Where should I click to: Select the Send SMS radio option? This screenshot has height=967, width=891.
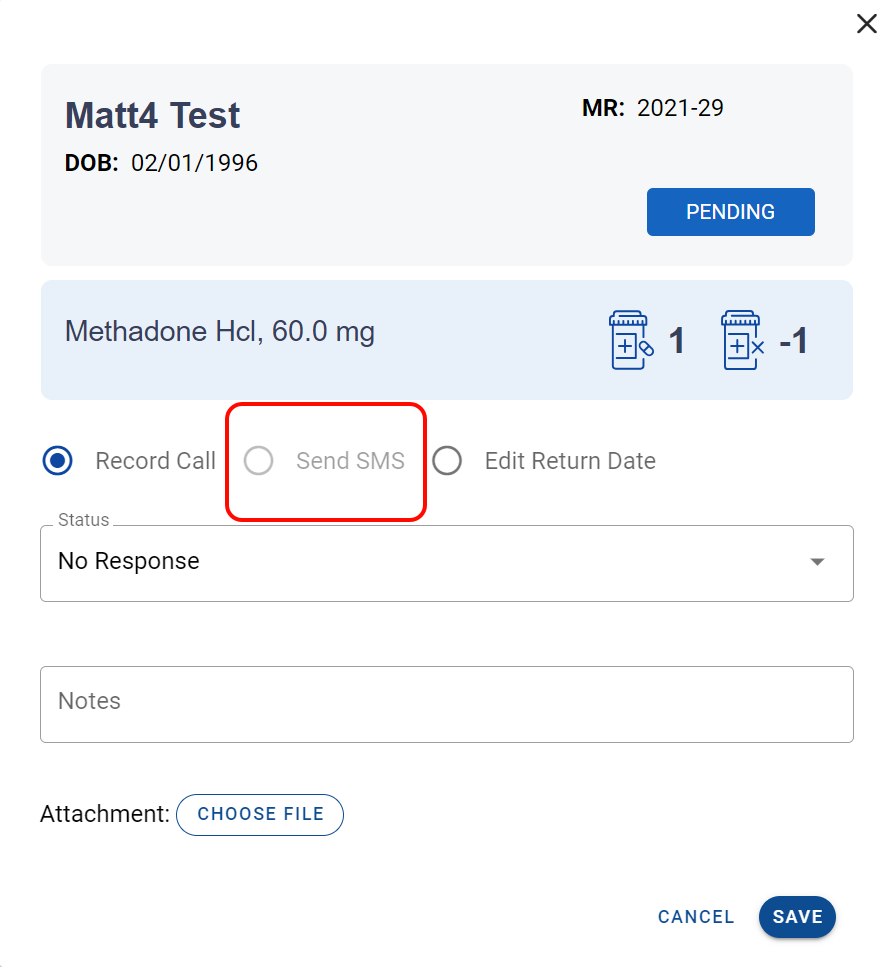(x=259, y=461)
